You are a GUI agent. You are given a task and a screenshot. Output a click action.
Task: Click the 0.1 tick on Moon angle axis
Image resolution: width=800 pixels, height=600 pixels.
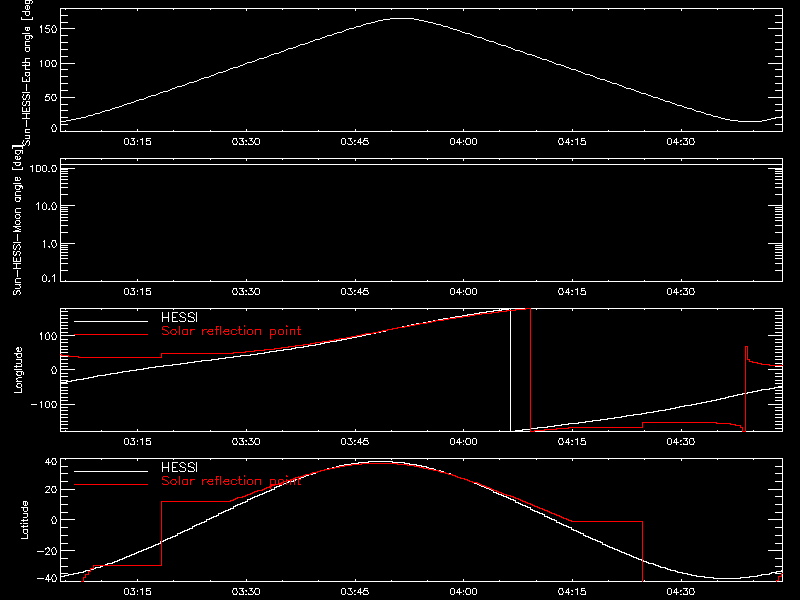pos(49,278)
